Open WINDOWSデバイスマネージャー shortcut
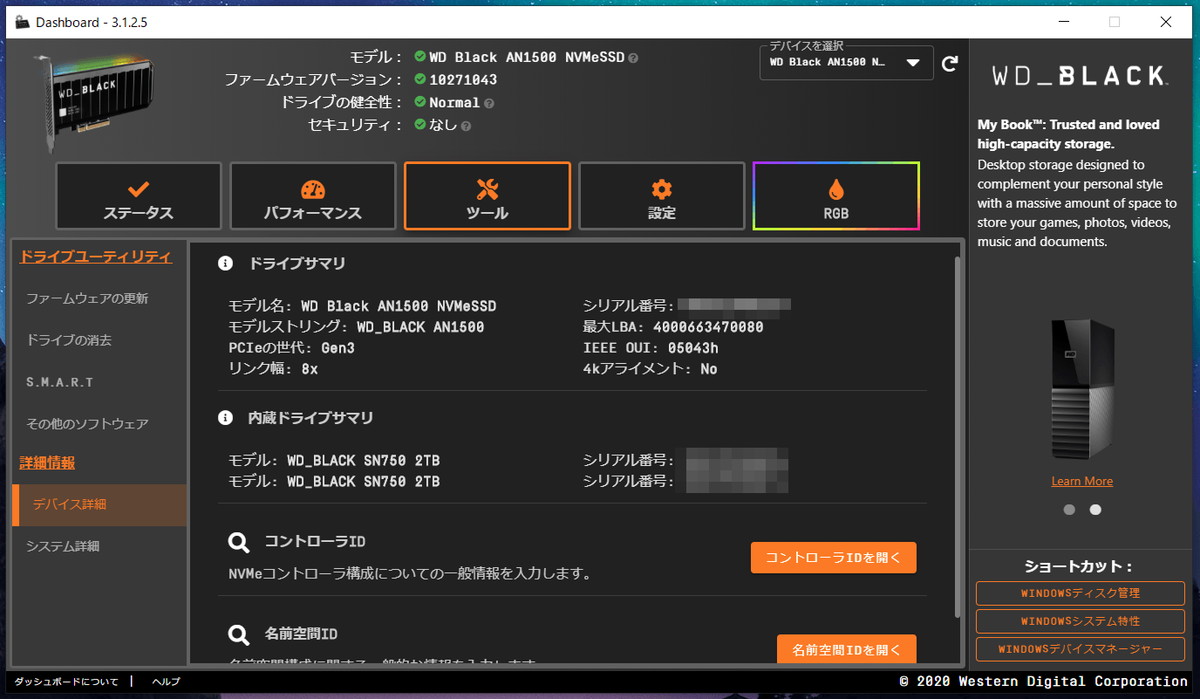Screen dimensions: 1200x699 coord(1080,649)
